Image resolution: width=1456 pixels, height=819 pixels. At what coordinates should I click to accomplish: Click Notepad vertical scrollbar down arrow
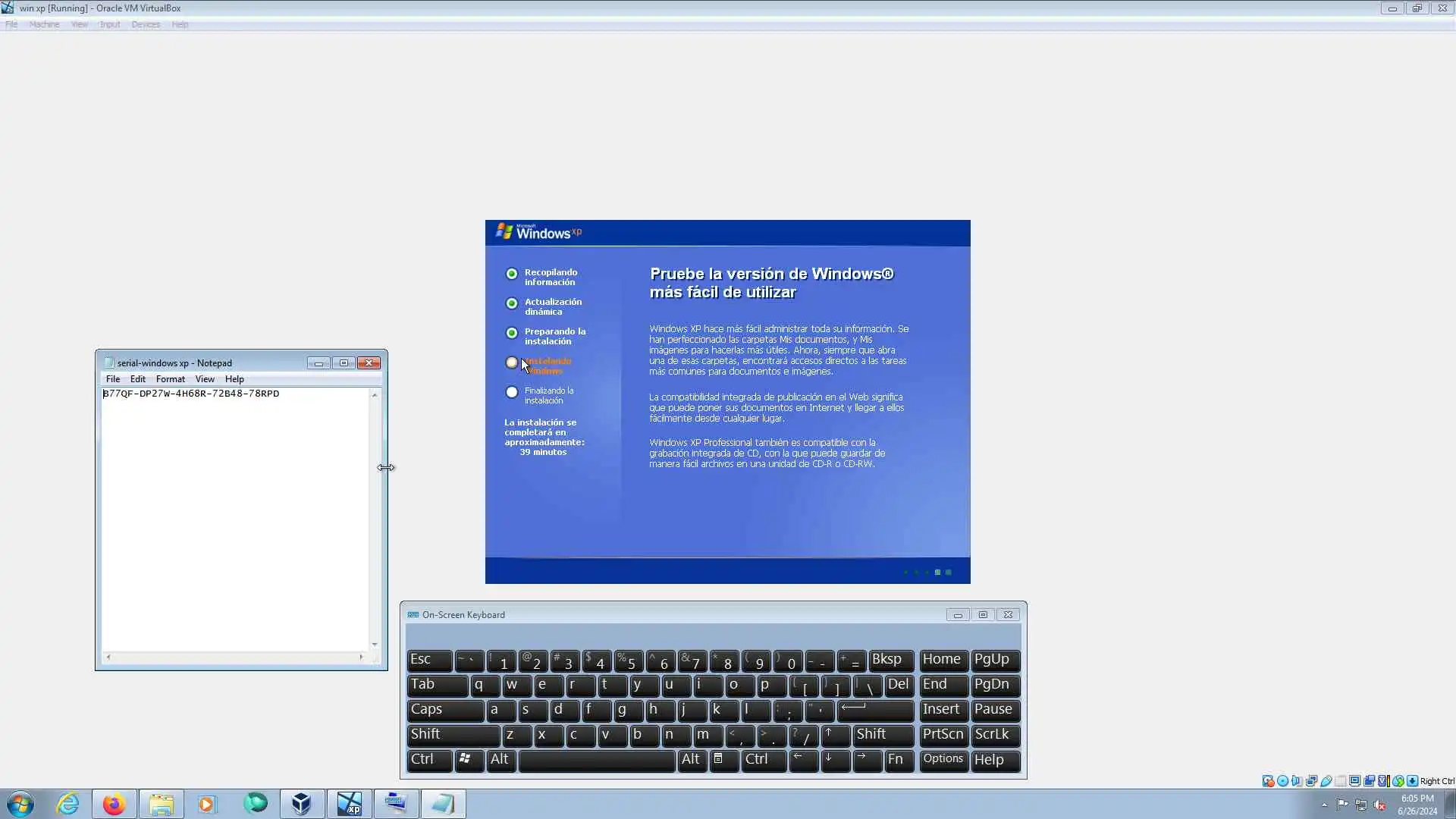coord(374,644)
